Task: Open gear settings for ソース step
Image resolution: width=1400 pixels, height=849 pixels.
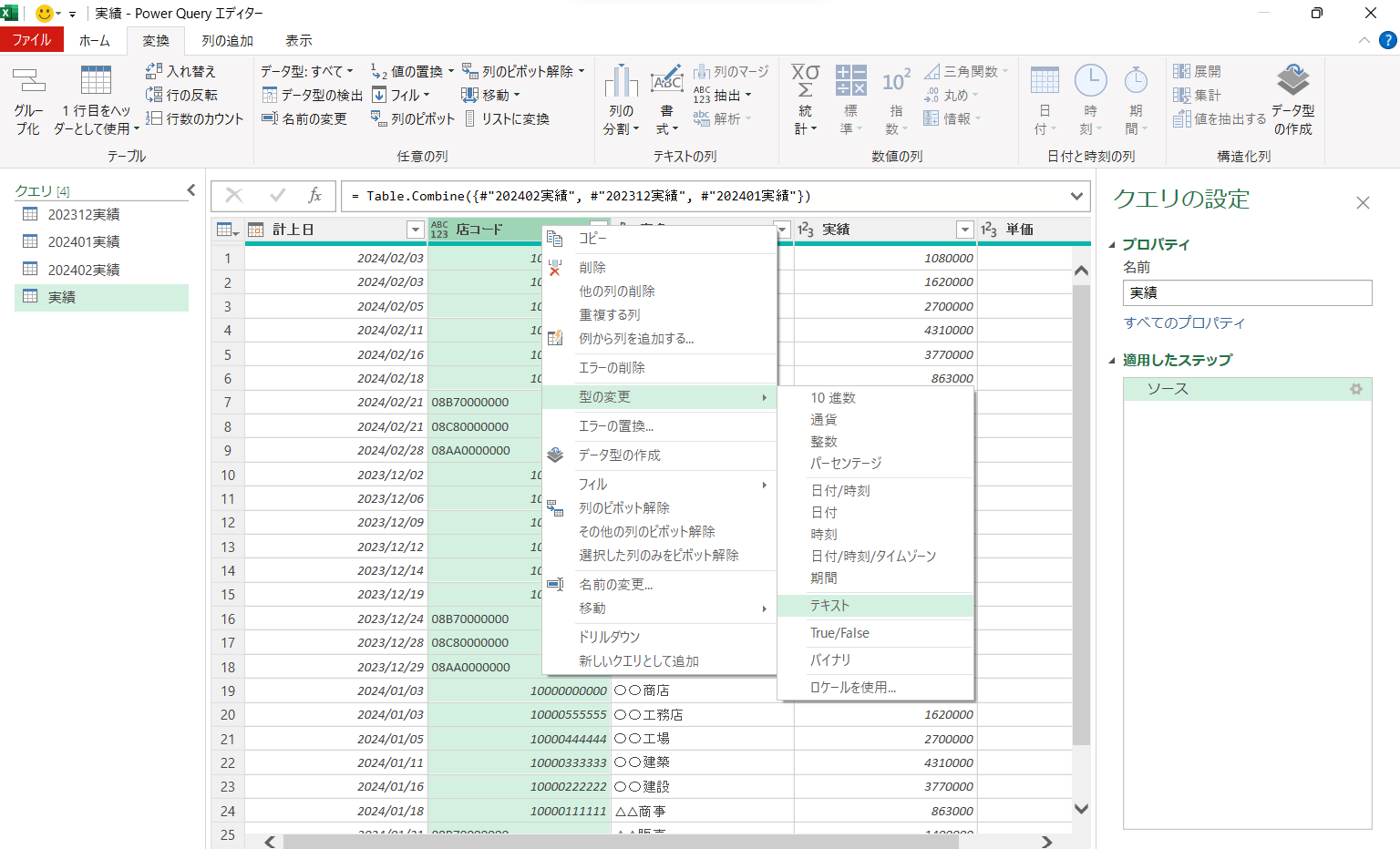Action: pos(1356,389)
